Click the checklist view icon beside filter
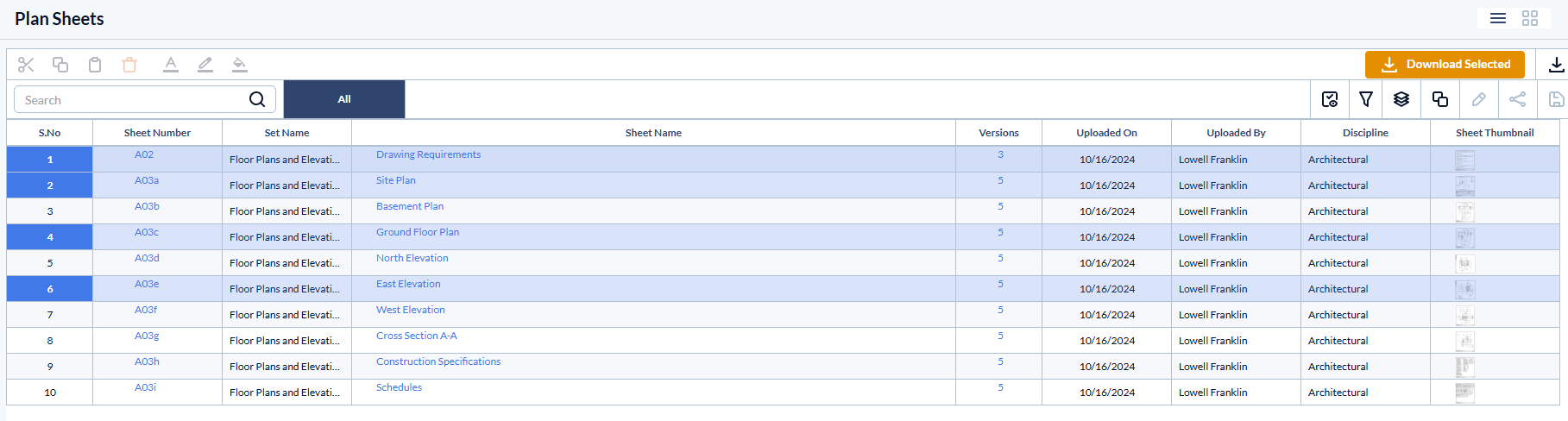This screenshot has height=421, width=1568. pos(1330,99)
